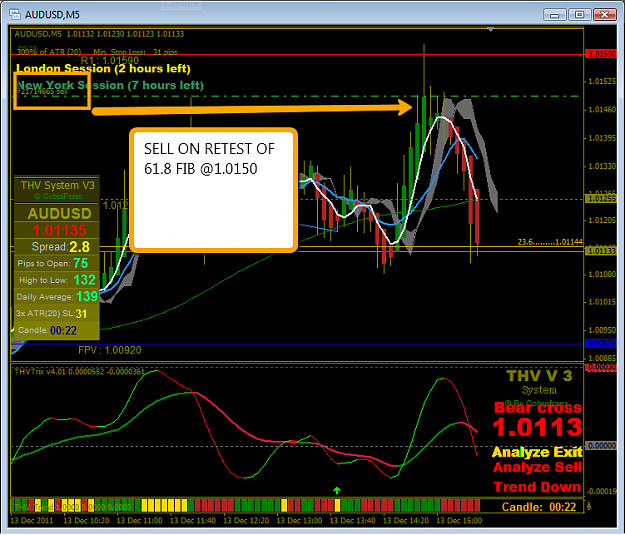Click the 'Daily Average: 139' row
The image size is (625, 535).
[57, 297]
